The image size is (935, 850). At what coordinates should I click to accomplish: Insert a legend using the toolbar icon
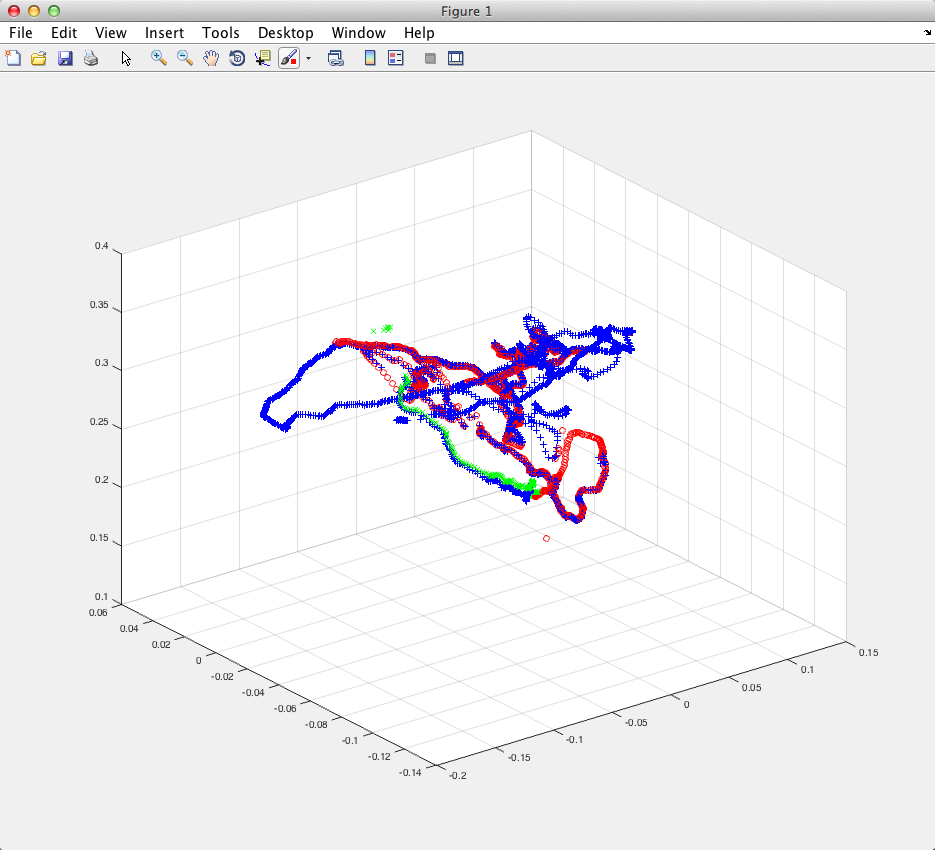coord(396,58)
